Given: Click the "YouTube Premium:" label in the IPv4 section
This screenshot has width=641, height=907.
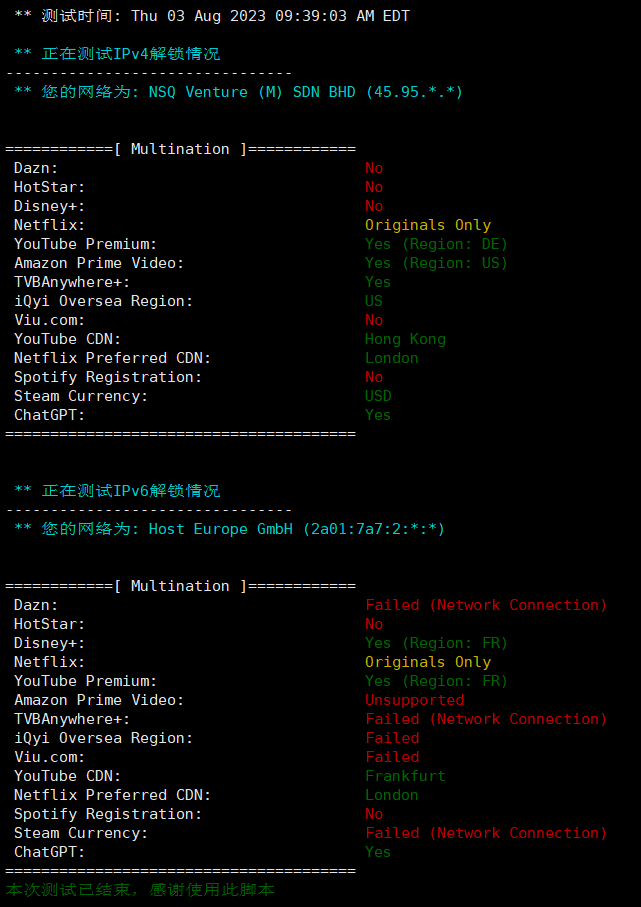Looking at the screenshot, I should [86, 245].
